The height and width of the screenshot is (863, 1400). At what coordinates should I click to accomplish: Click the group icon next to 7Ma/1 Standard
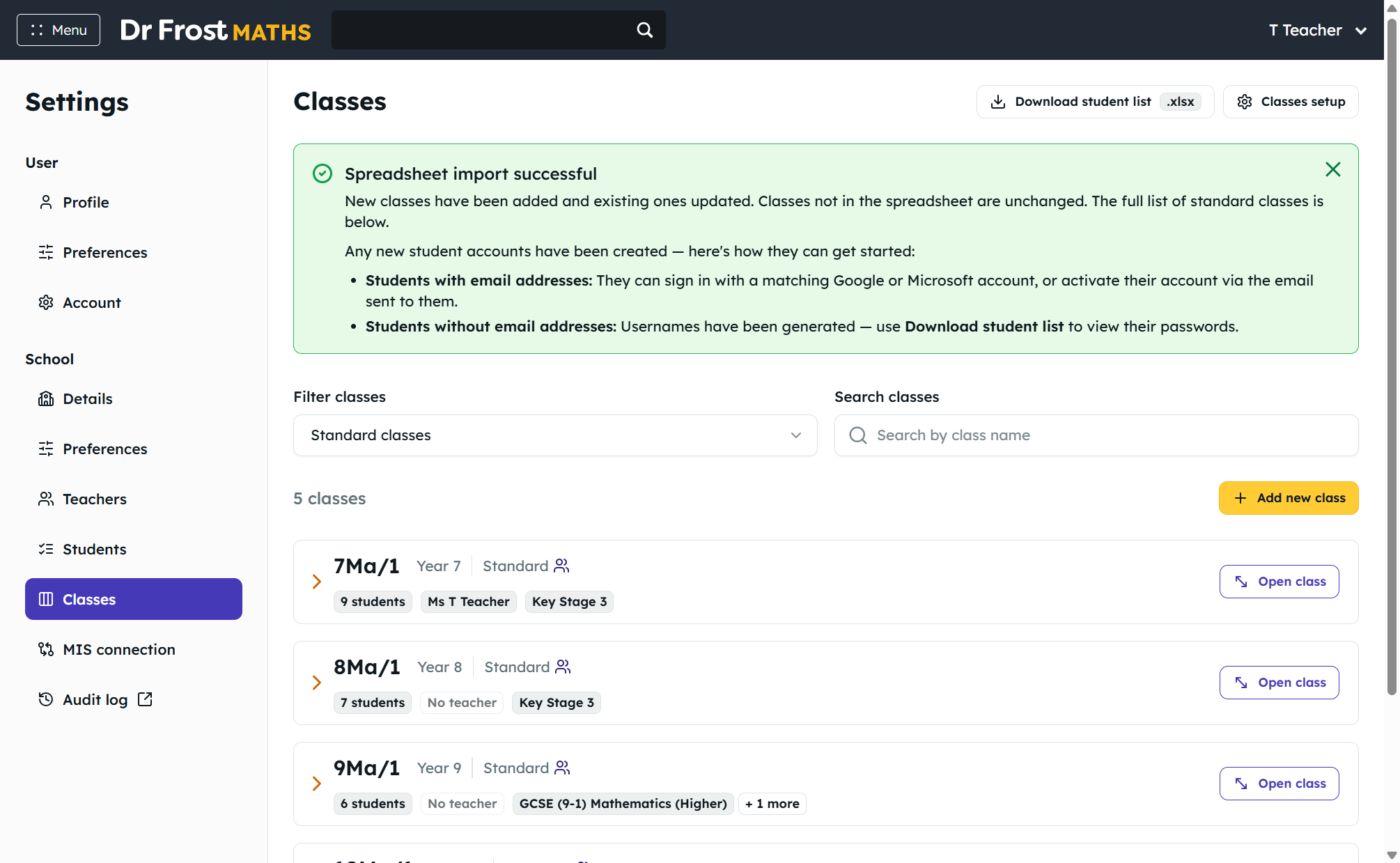[x=561, y=566]
